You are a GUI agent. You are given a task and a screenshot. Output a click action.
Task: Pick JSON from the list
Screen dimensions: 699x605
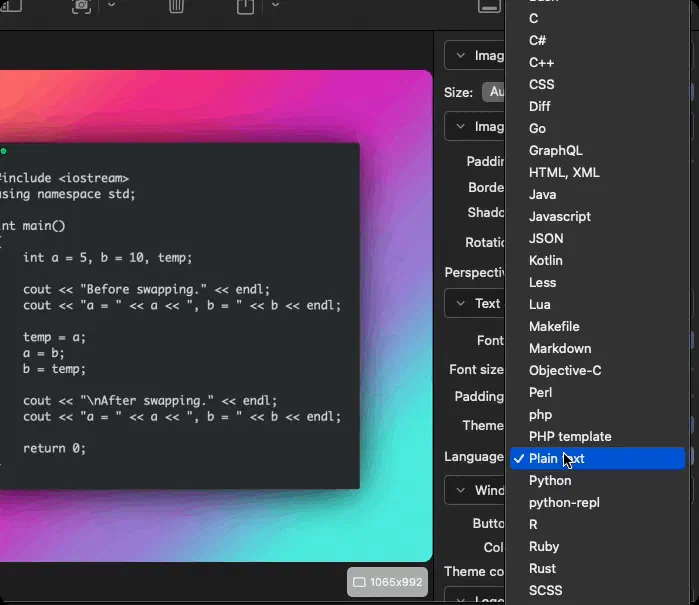[x=597, y=238]
